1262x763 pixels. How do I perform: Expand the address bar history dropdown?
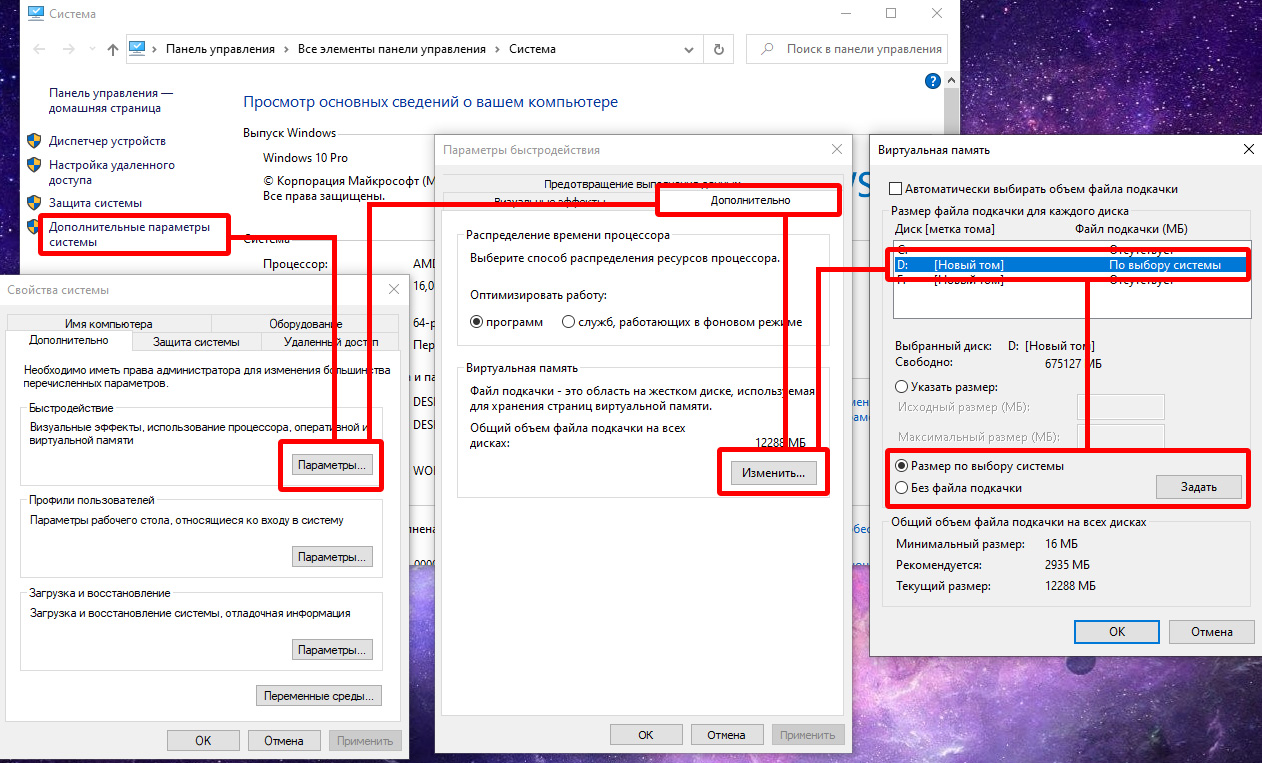click(x=688, y=49)
